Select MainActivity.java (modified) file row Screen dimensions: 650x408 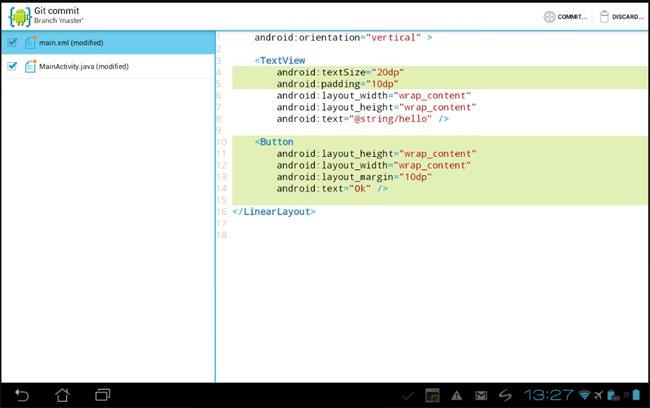(x=108, y=66)
